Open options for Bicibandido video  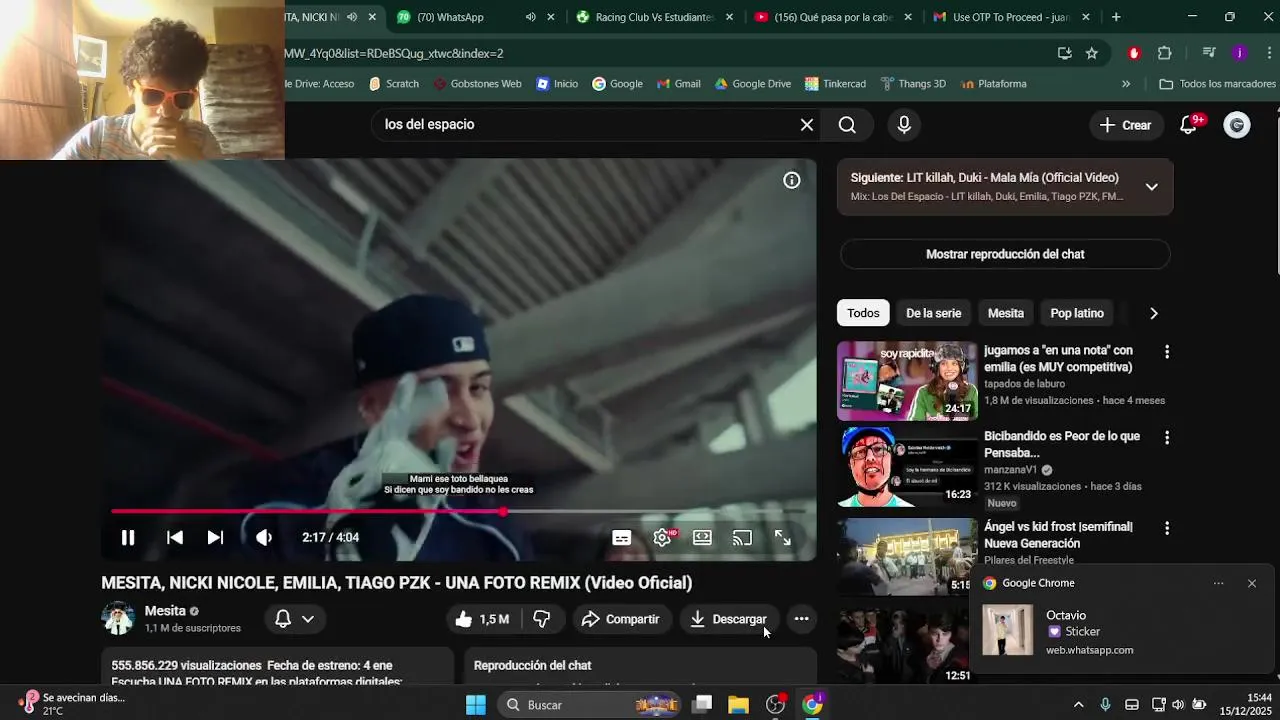(1166, 438)
